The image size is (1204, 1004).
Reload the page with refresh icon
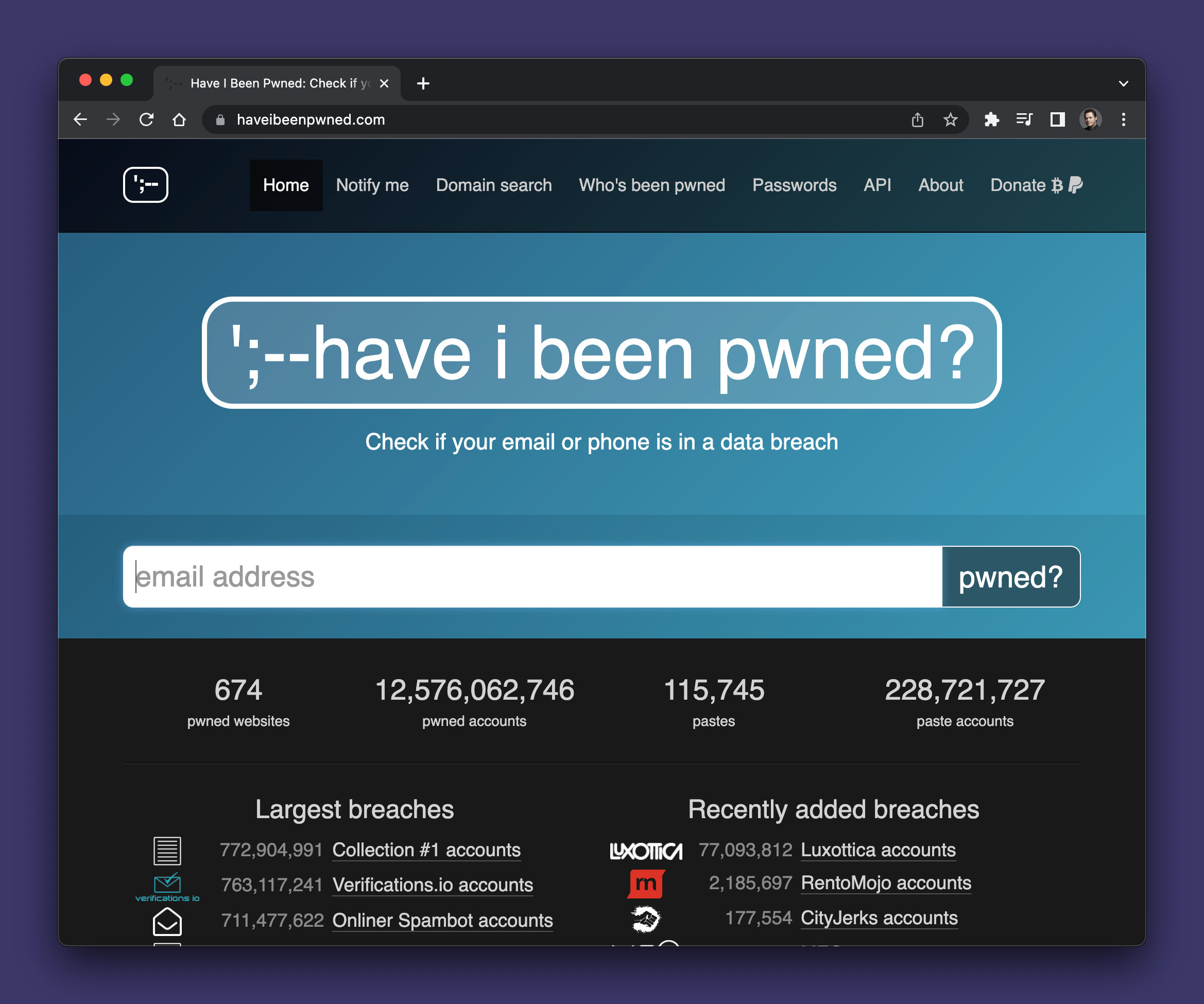tap(147, 119)
